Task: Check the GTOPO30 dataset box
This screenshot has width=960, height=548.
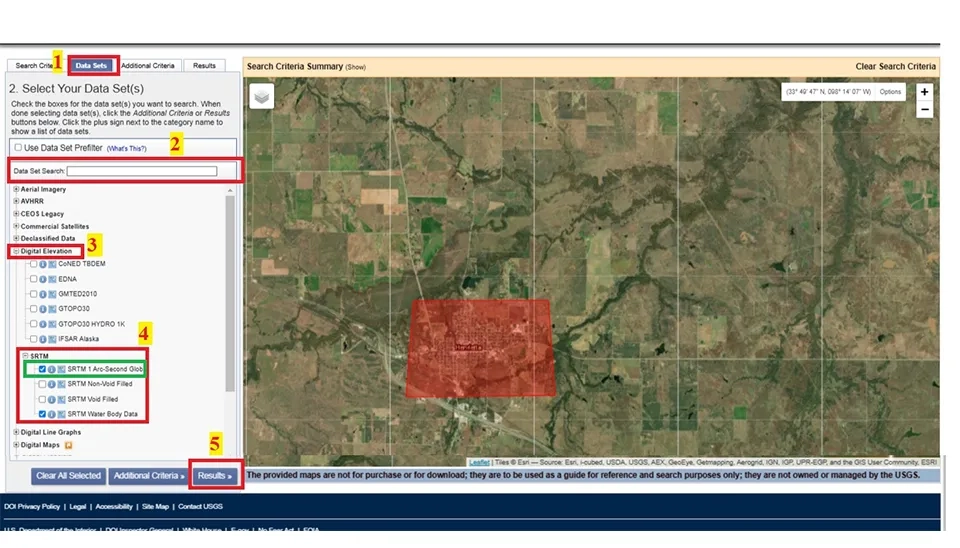Action: [34, 309]
